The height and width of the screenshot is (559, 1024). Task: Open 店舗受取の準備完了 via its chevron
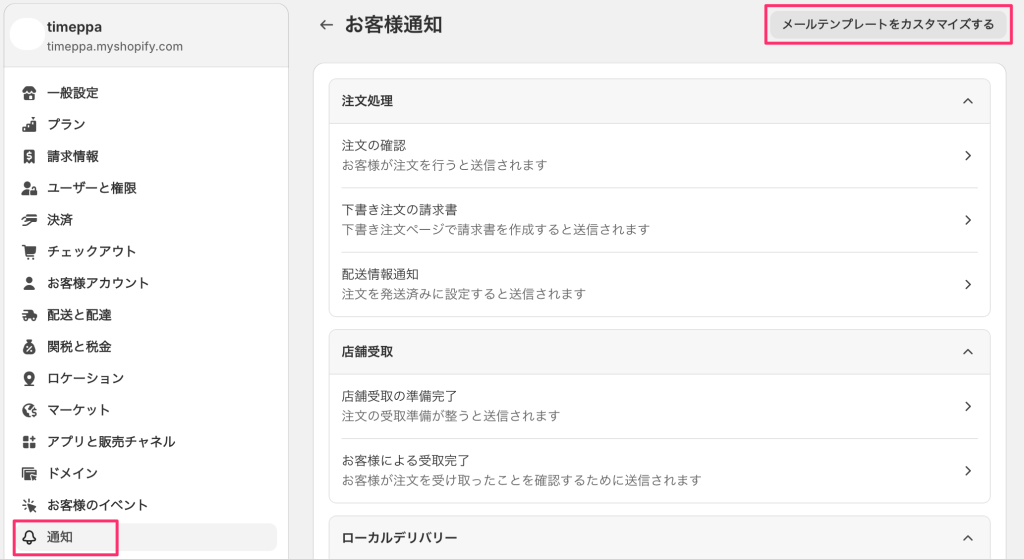coord(968,406)
